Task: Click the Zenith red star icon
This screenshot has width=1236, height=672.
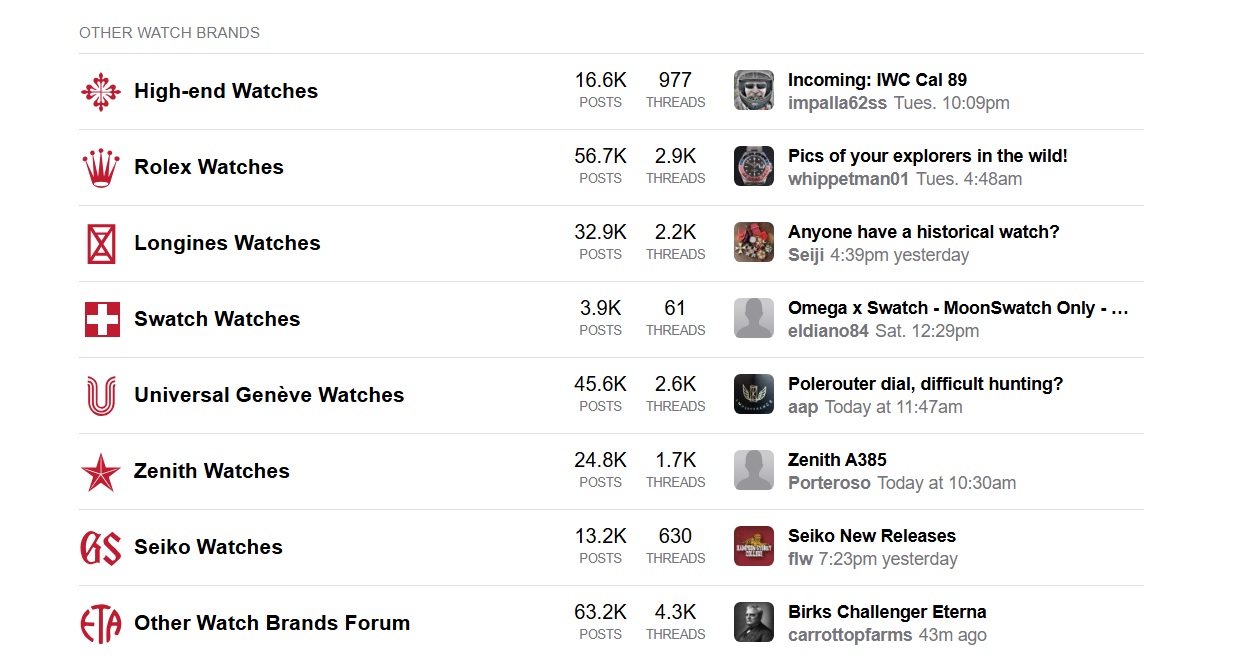Action: point(101,472)
